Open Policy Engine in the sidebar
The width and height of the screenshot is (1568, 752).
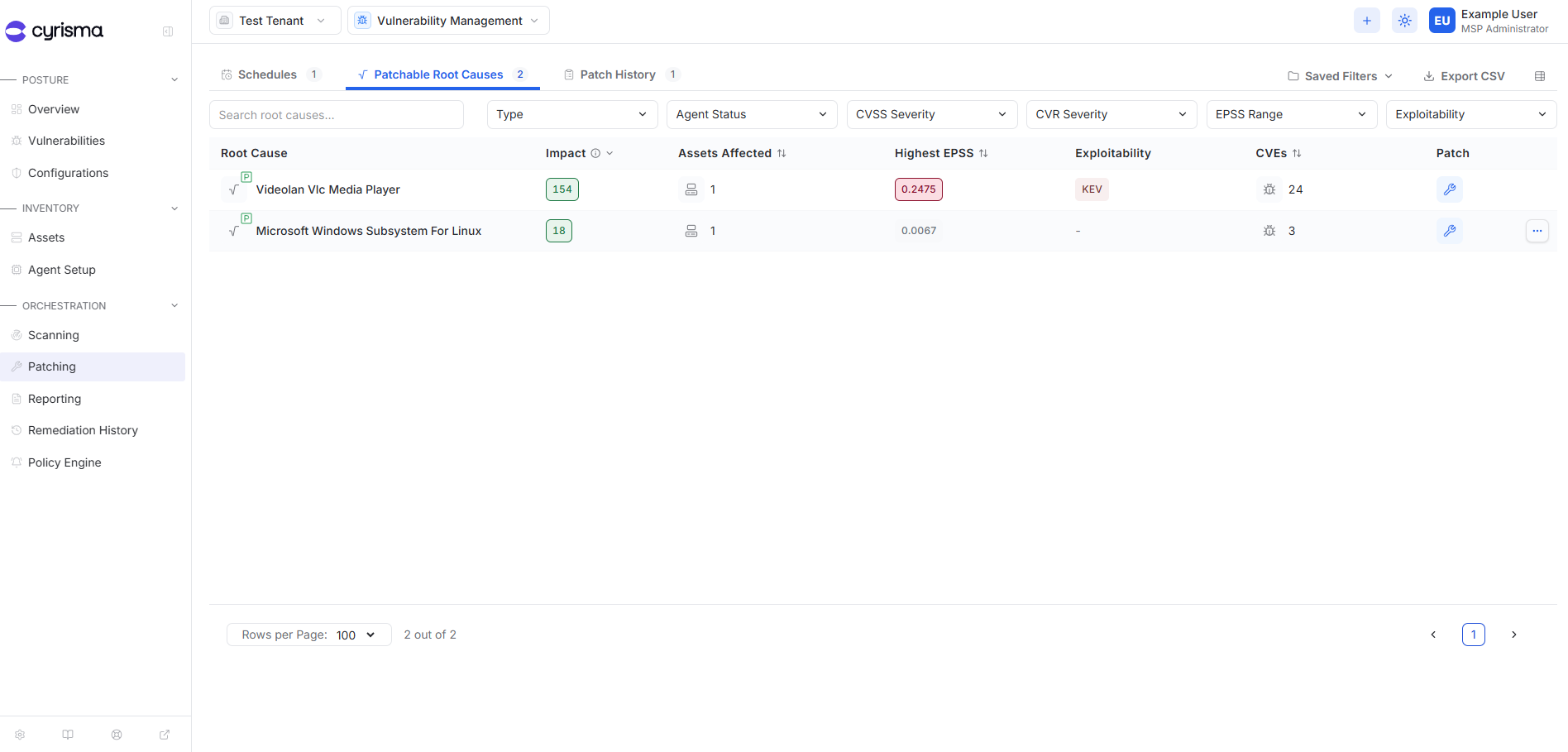click(93, 462)
